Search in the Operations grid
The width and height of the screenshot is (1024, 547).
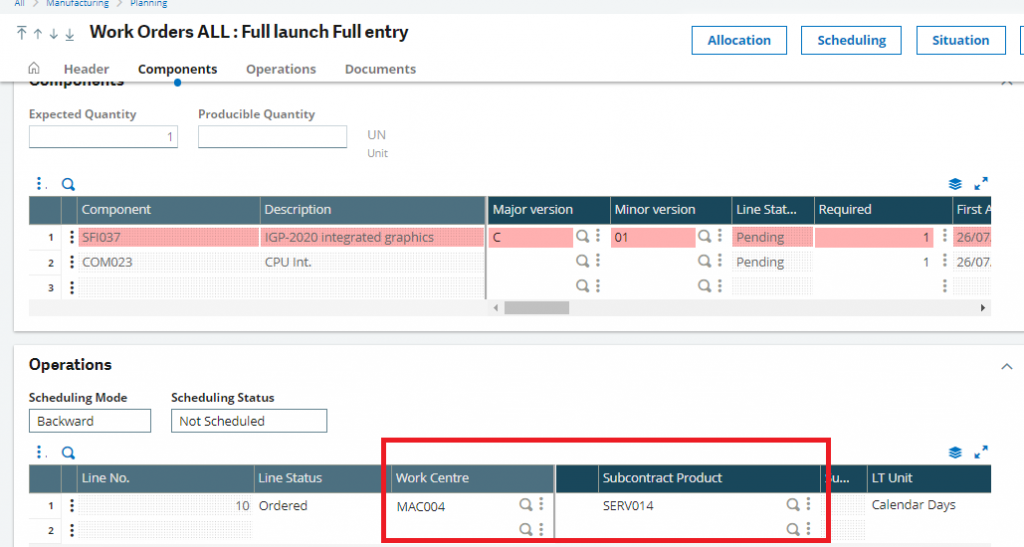pos(68,453)
